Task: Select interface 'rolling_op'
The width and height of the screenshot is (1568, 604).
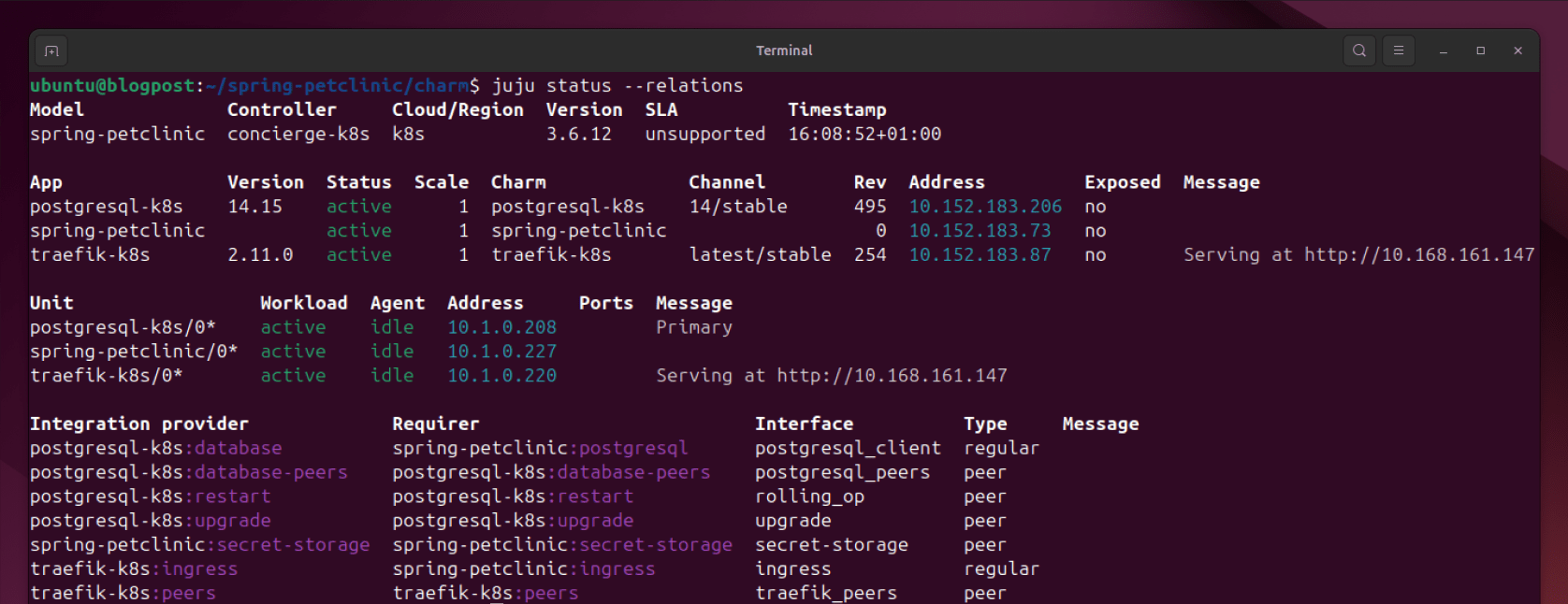Action: [x=810, y=496]
